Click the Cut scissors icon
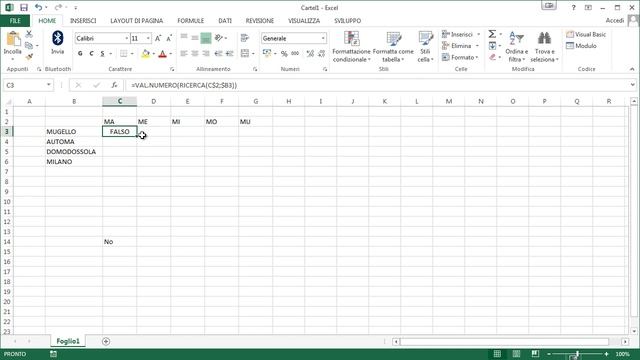Screen dimensions: 640x360 (29, 34)
